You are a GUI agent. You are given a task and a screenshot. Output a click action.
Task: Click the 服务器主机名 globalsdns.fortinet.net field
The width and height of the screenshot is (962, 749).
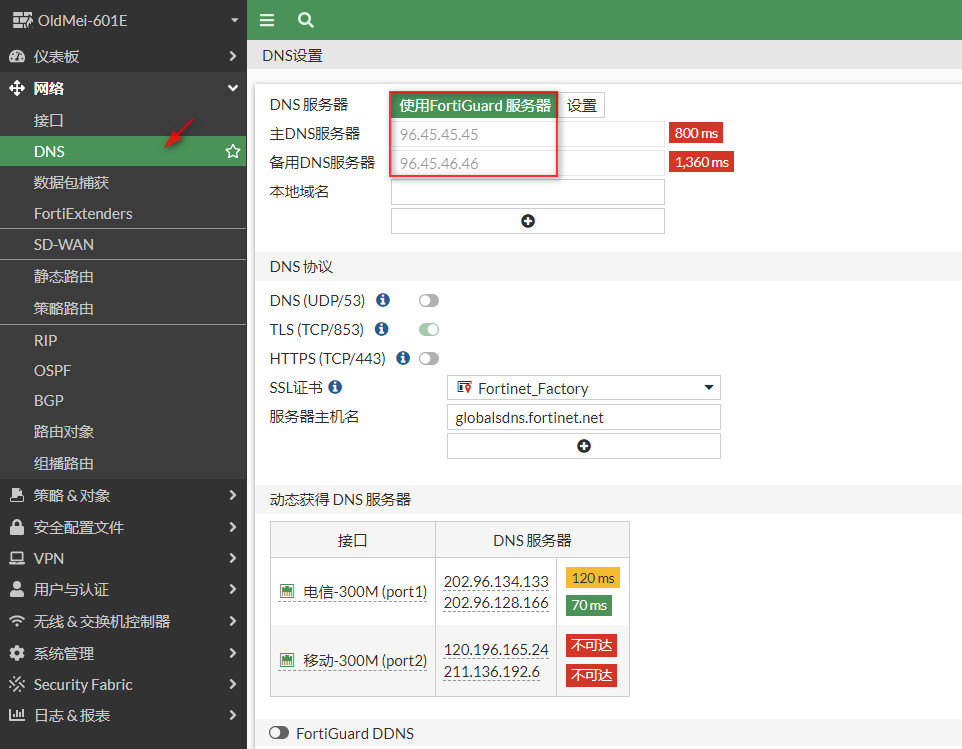click(x=583, y=417)
